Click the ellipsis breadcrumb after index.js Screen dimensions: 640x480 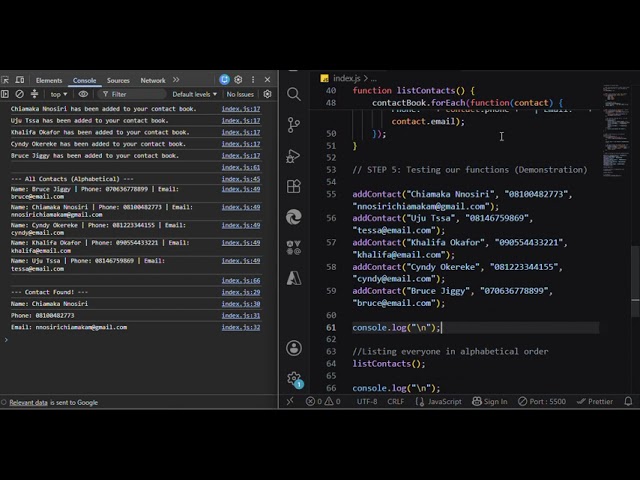[373, 78]
